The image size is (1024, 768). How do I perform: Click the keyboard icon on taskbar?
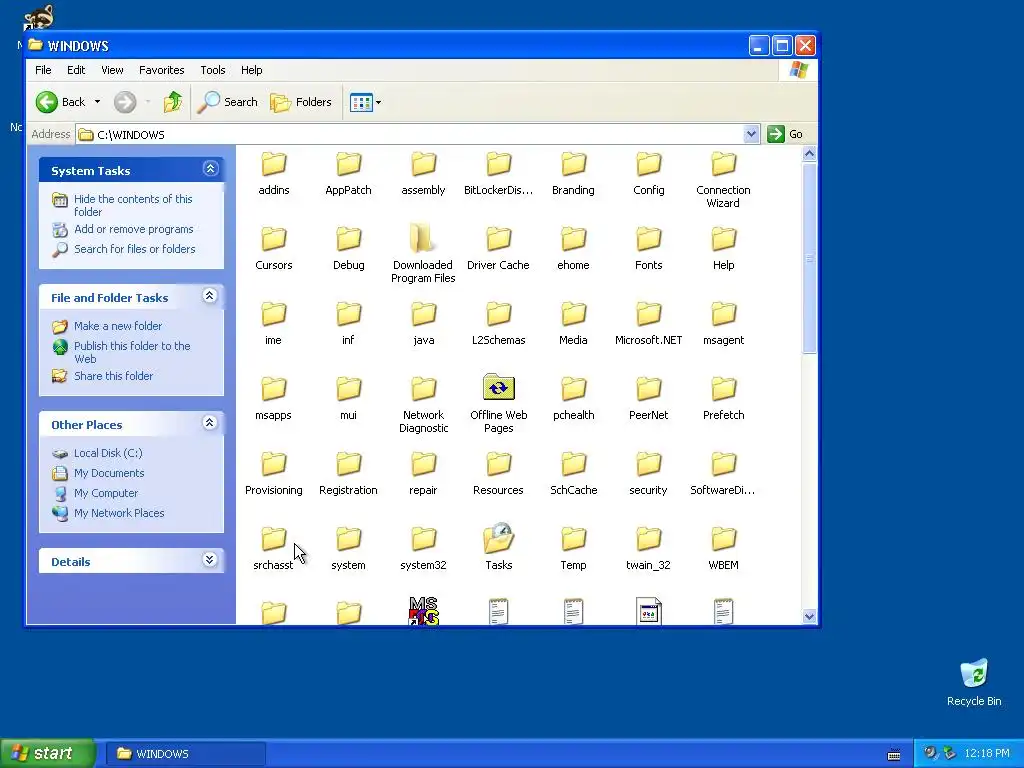point(894,754)
